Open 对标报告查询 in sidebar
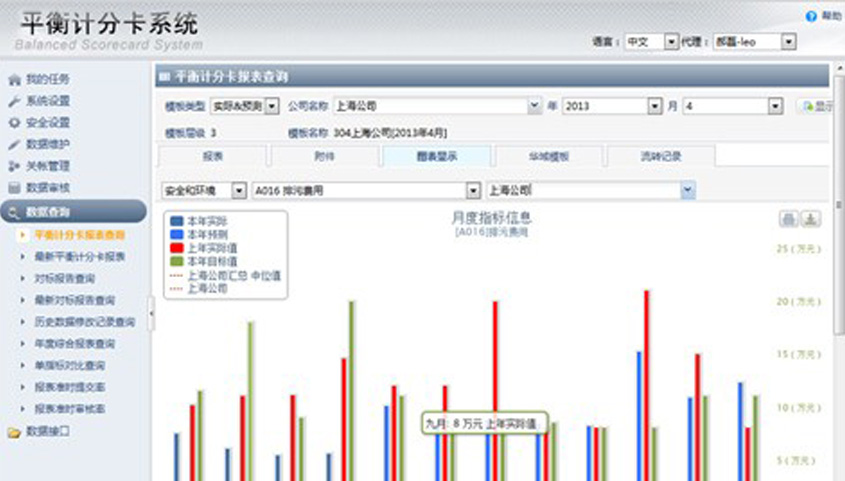 64,278
